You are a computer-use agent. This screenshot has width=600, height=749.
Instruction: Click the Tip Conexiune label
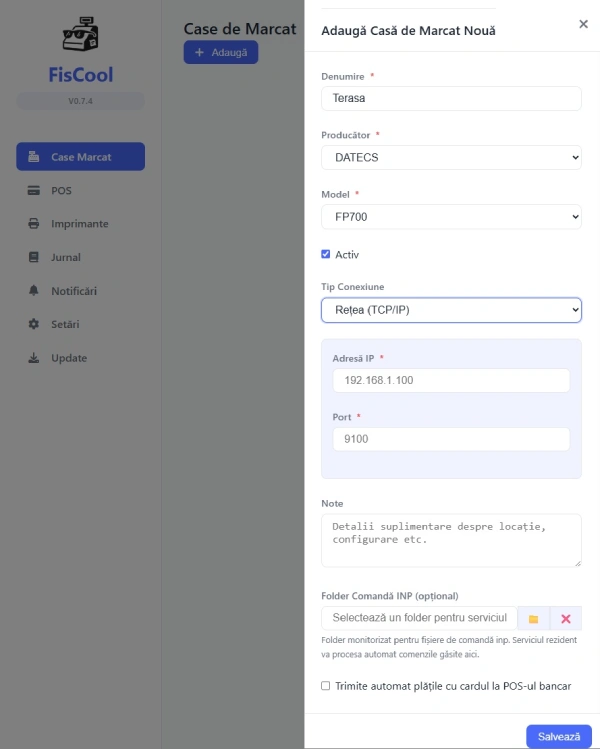(353, 287)
